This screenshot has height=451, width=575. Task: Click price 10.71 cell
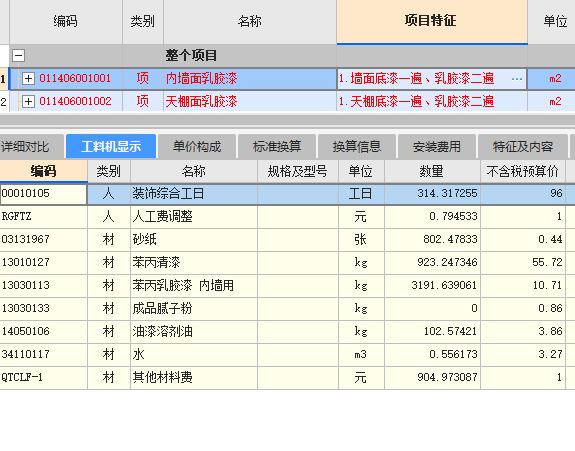coord(523,285)
